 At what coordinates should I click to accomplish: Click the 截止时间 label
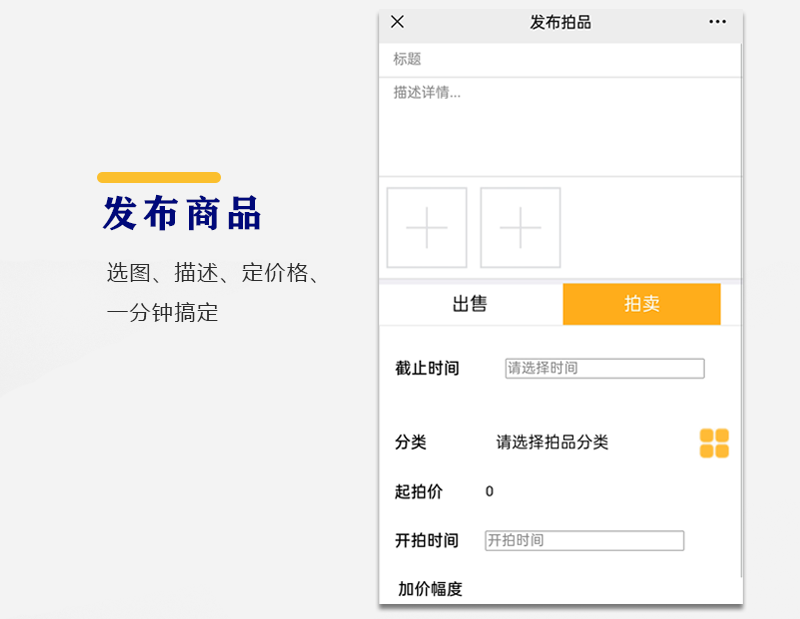point(427,368)
